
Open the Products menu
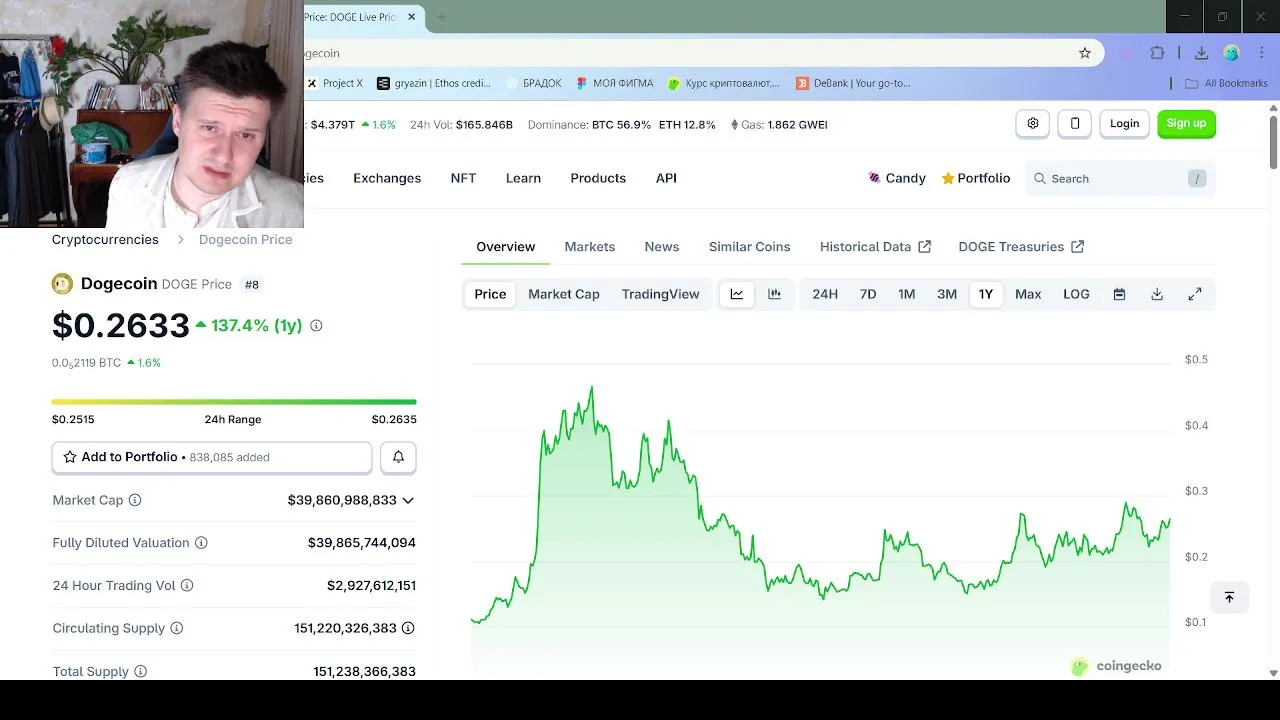598,178
